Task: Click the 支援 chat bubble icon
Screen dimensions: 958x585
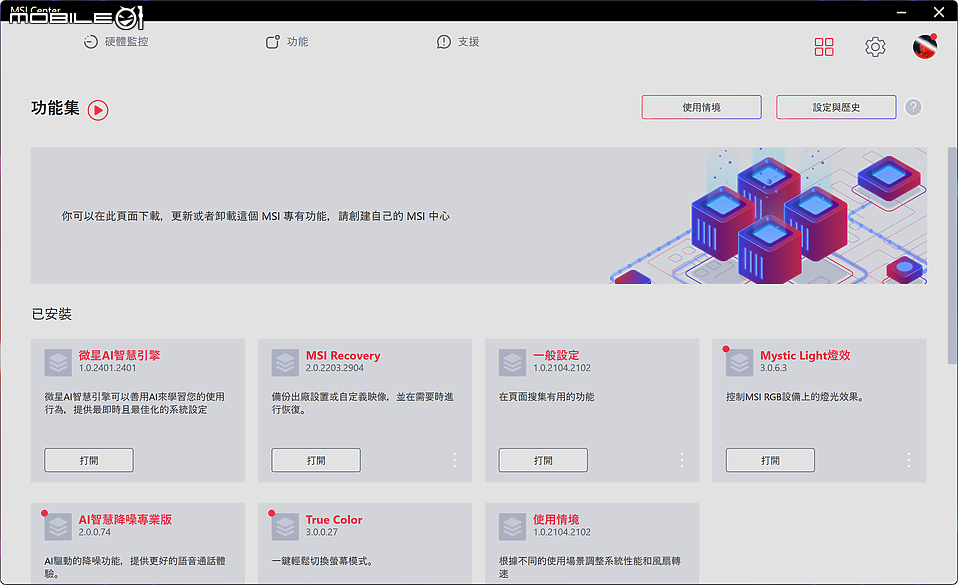Action: pyautogui.click(x=444, y=42)
